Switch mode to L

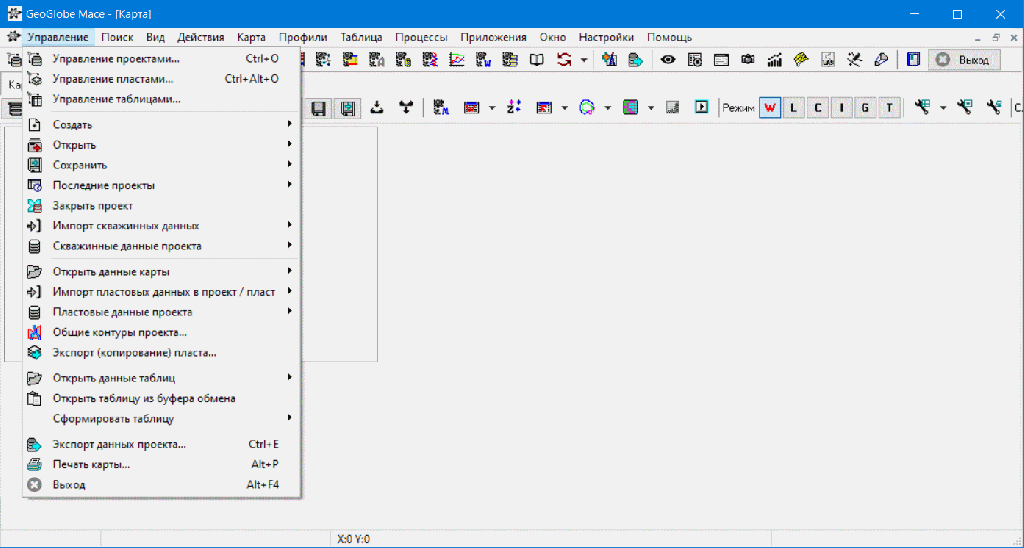[x=794, y=108]
